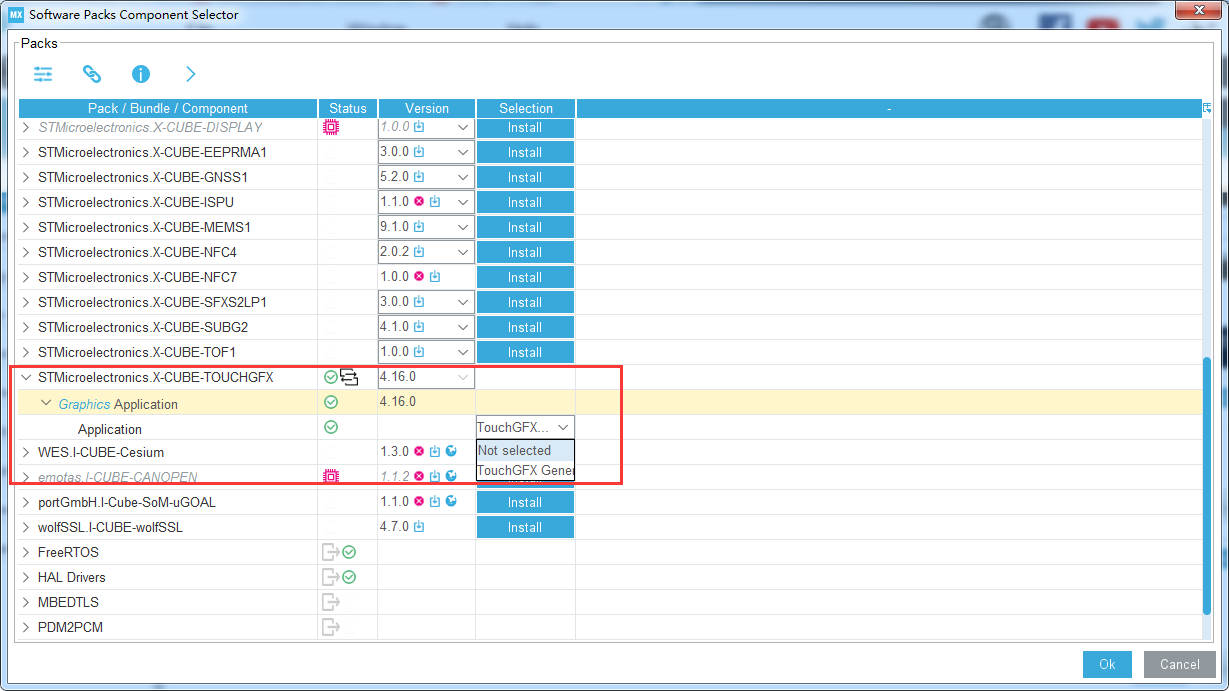Screen dimensions: 1229x691
Task: Choose "TouchGFX Generator" in the dropdown list
Action: tap(525, 470)
